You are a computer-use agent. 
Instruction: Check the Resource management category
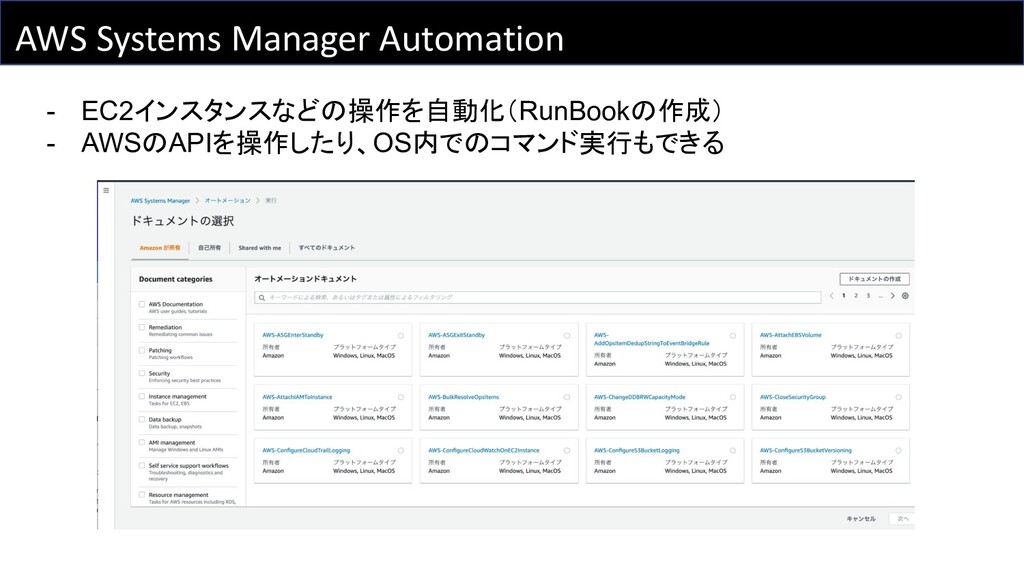142,495
